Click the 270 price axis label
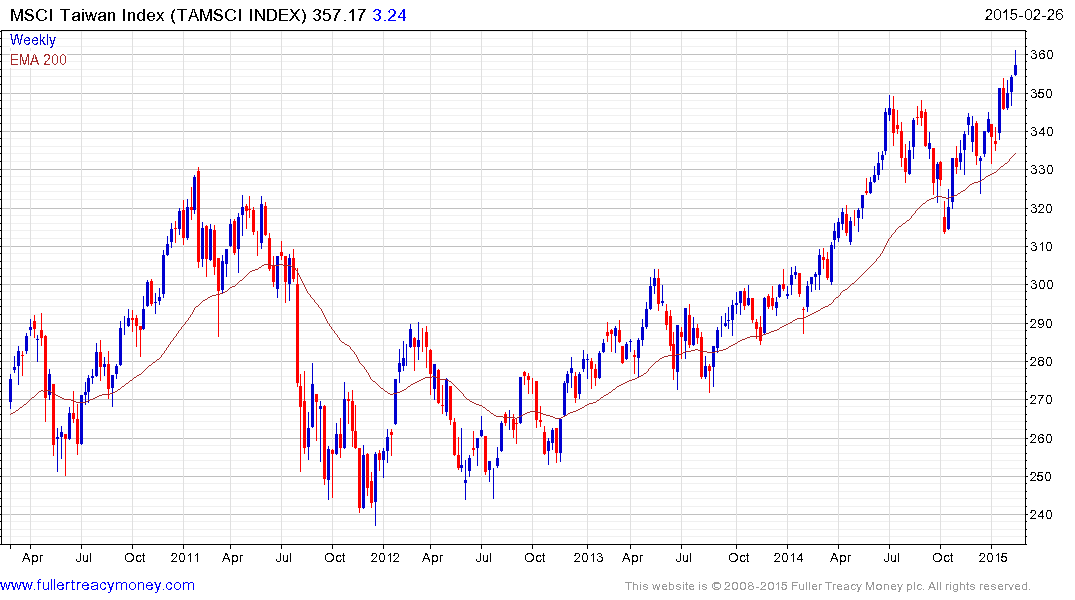 [x=1042, y=400]
